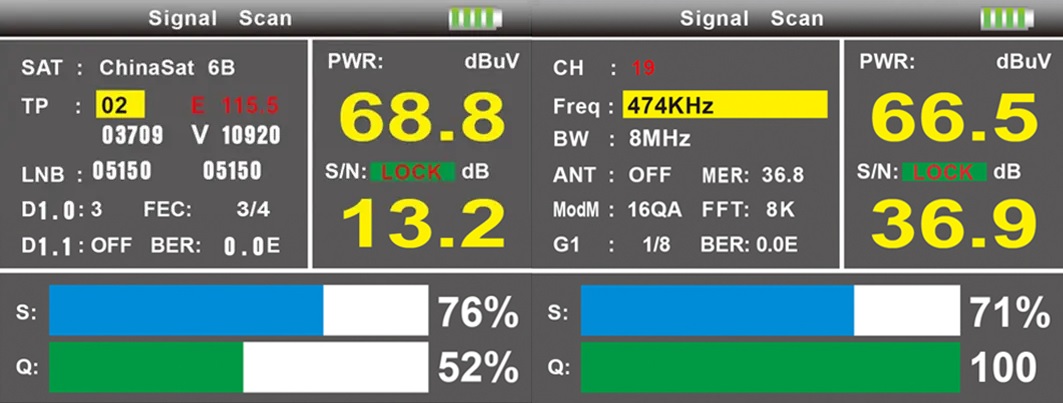
Task: Click the blue S strength bar at 71%
Action: (716, 311)
